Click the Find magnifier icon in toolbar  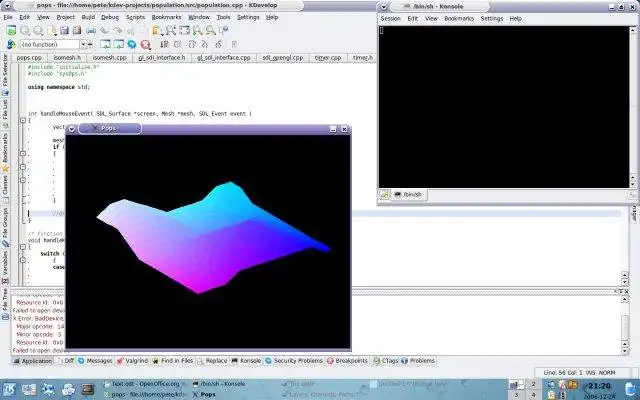171,30
